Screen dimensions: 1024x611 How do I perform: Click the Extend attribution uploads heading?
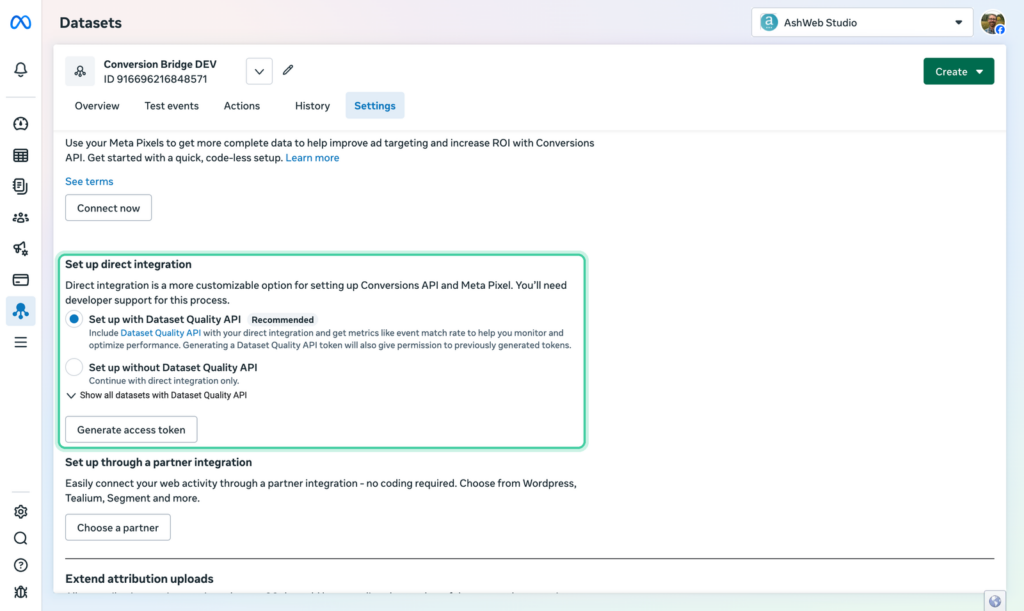139,579
